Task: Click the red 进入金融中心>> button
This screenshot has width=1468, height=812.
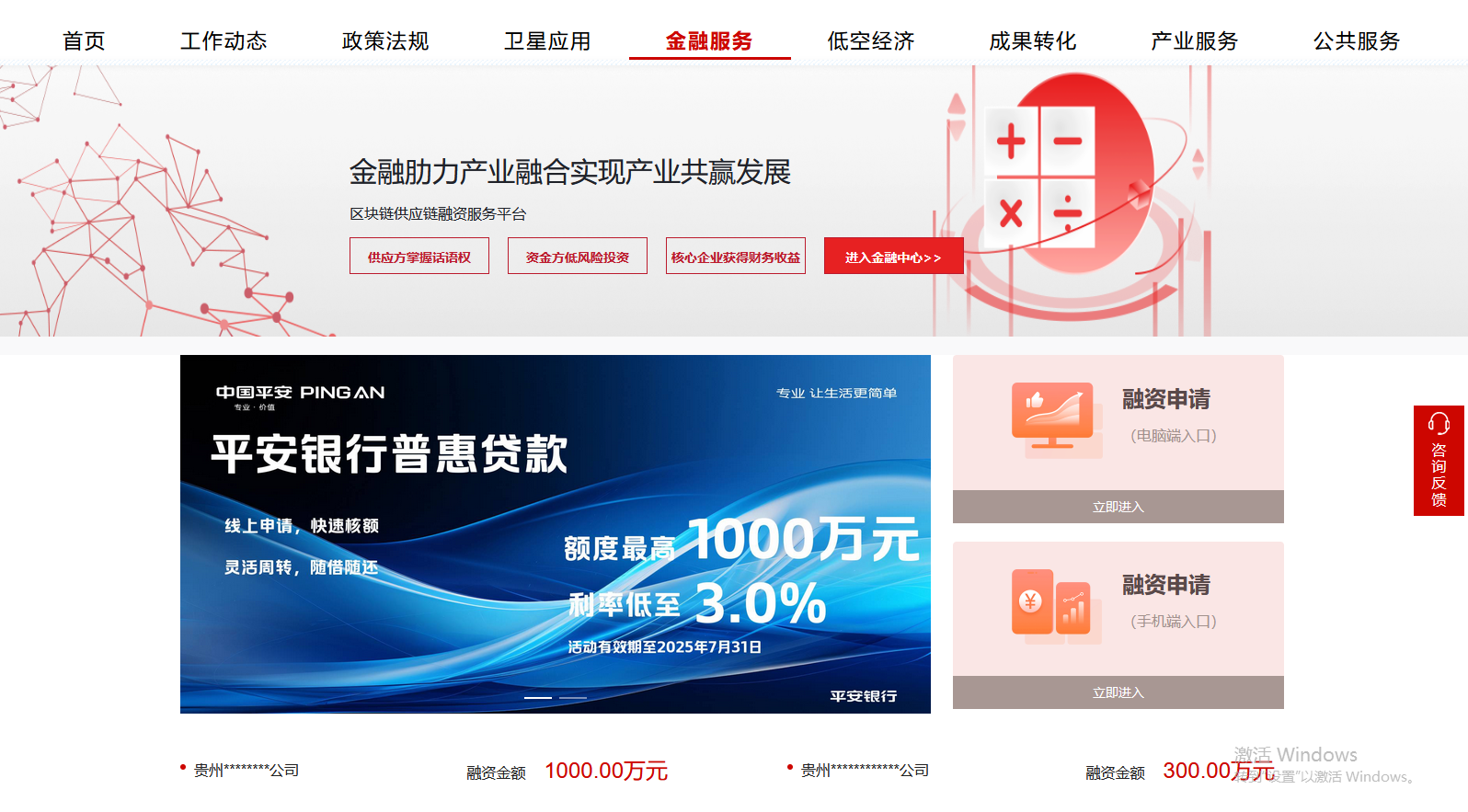Action: [894, 257]
